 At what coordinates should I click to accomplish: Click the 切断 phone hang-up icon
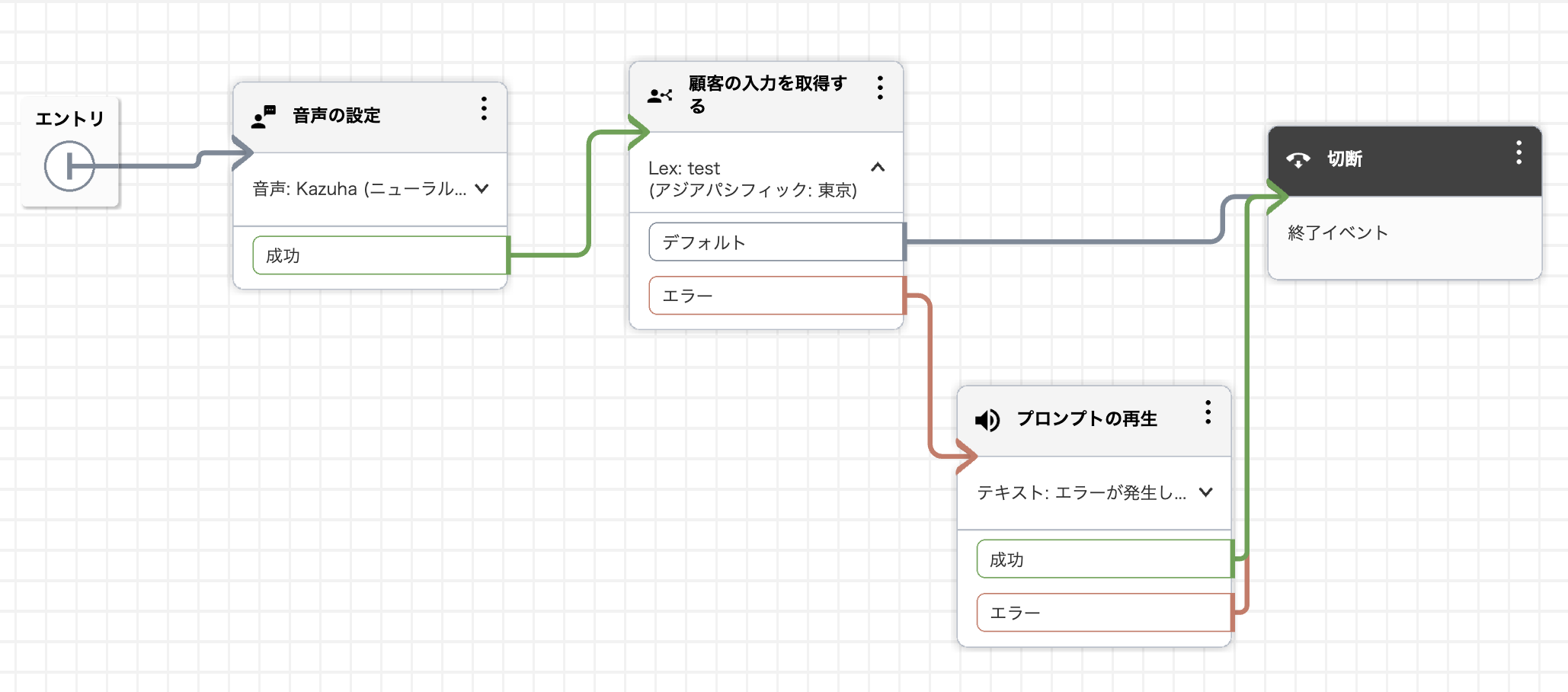click(1298, 159)
